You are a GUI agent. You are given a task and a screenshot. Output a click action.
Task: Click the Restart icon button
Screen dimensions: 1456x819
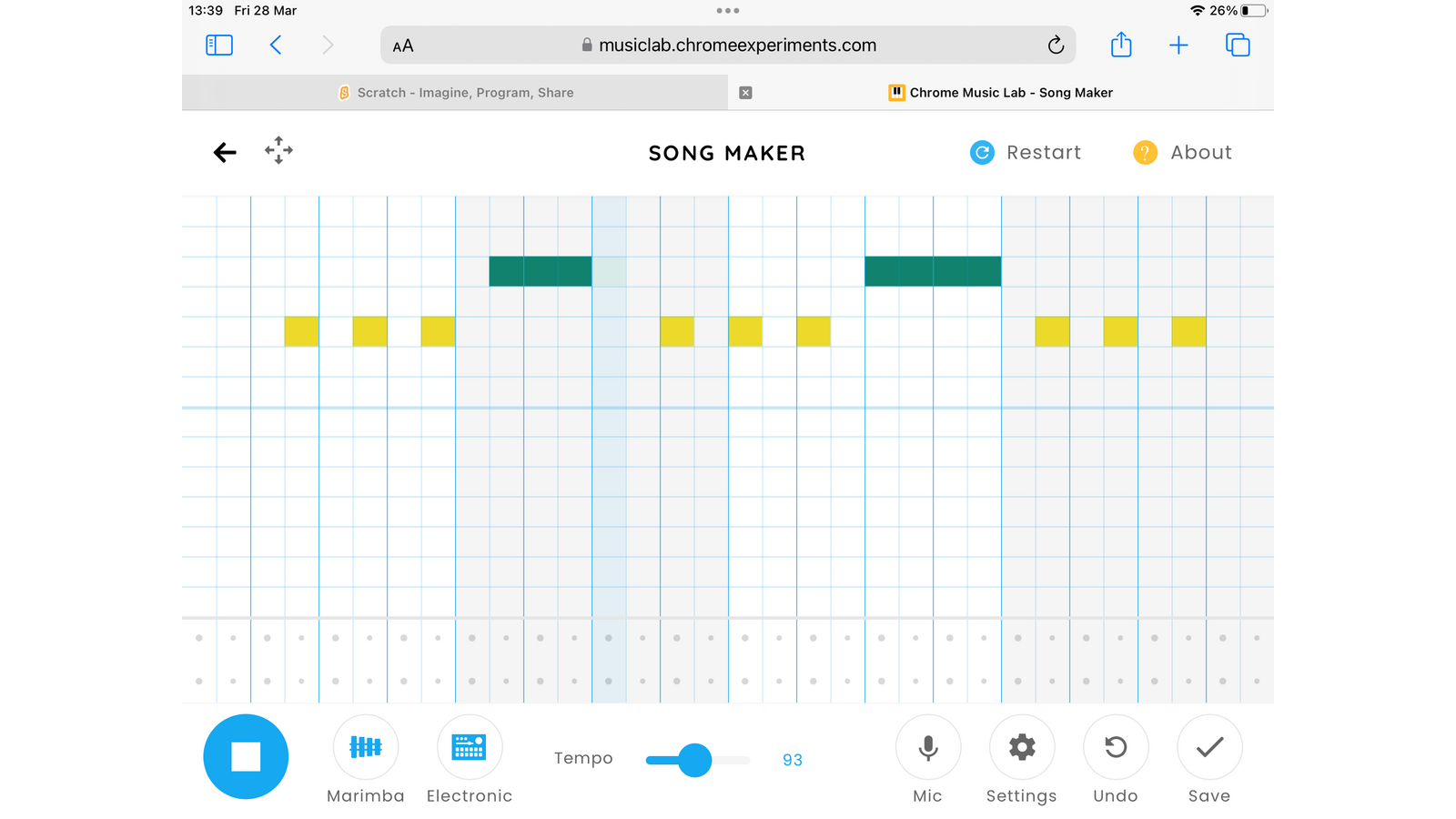coord(982,153)
